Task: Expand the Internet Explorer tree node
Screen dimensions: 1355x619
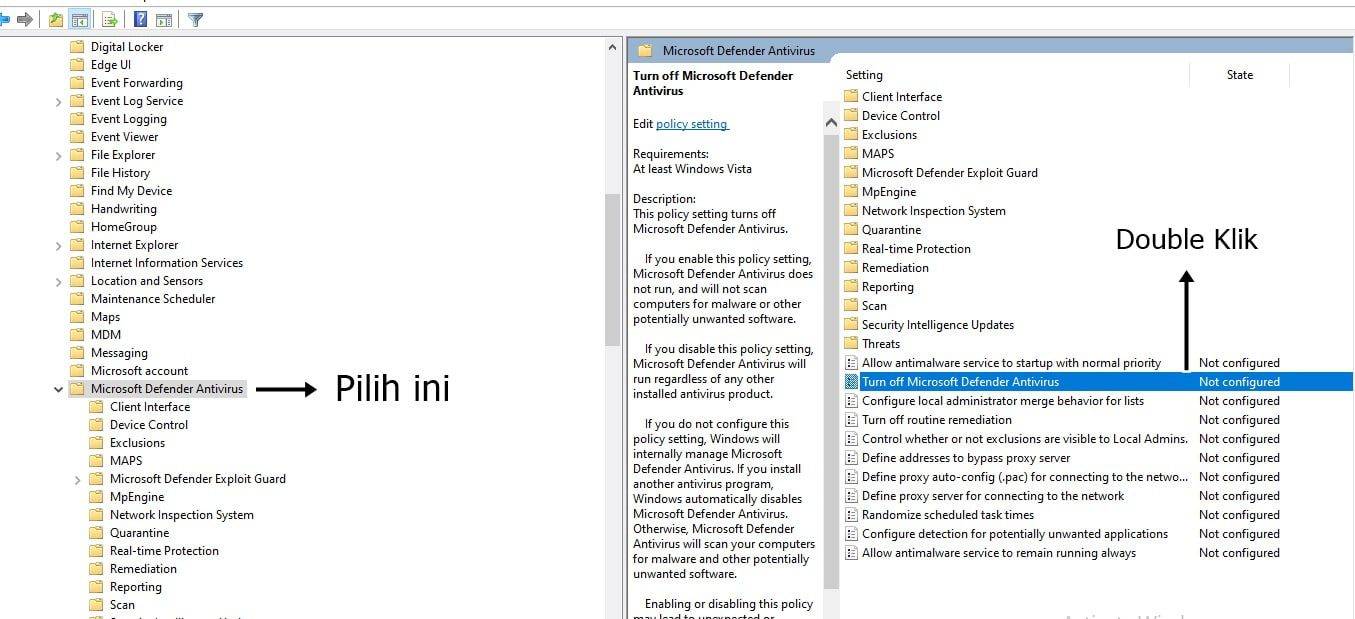Action: pos(58,245)
